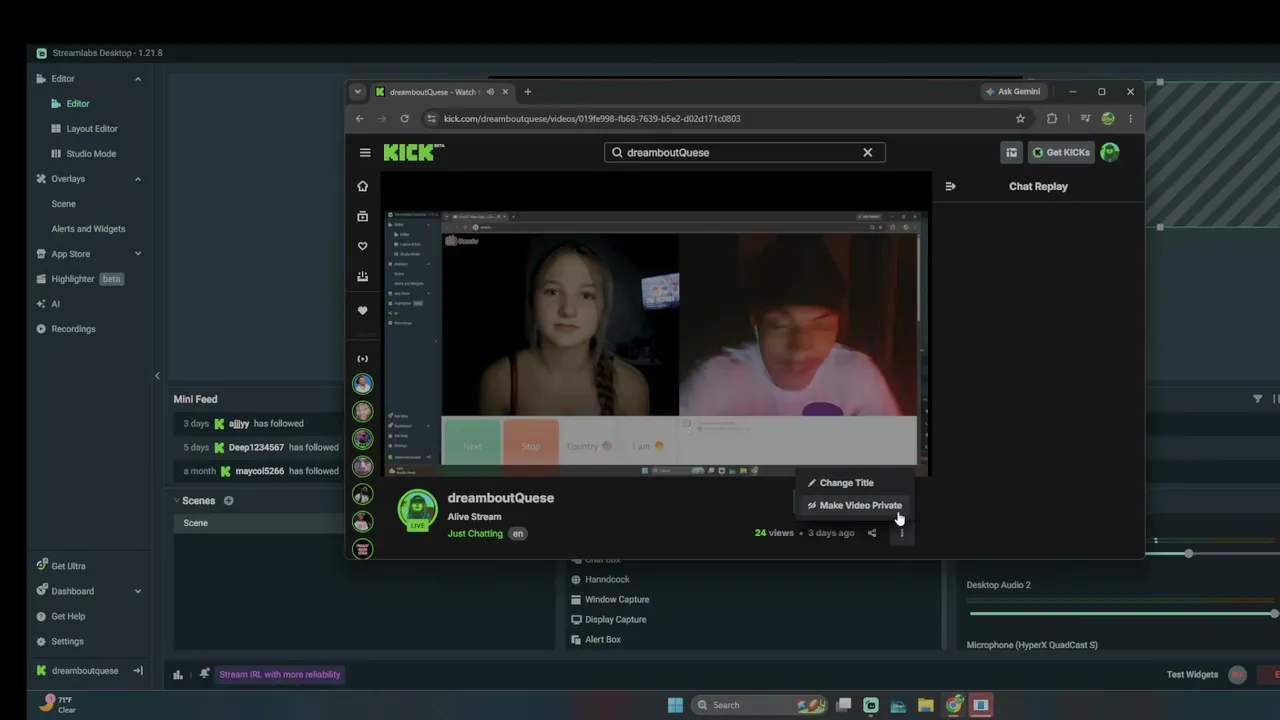Screen dimensions: 1280x720
Task: Click Test Widgets button
Action: (1192, 675)
